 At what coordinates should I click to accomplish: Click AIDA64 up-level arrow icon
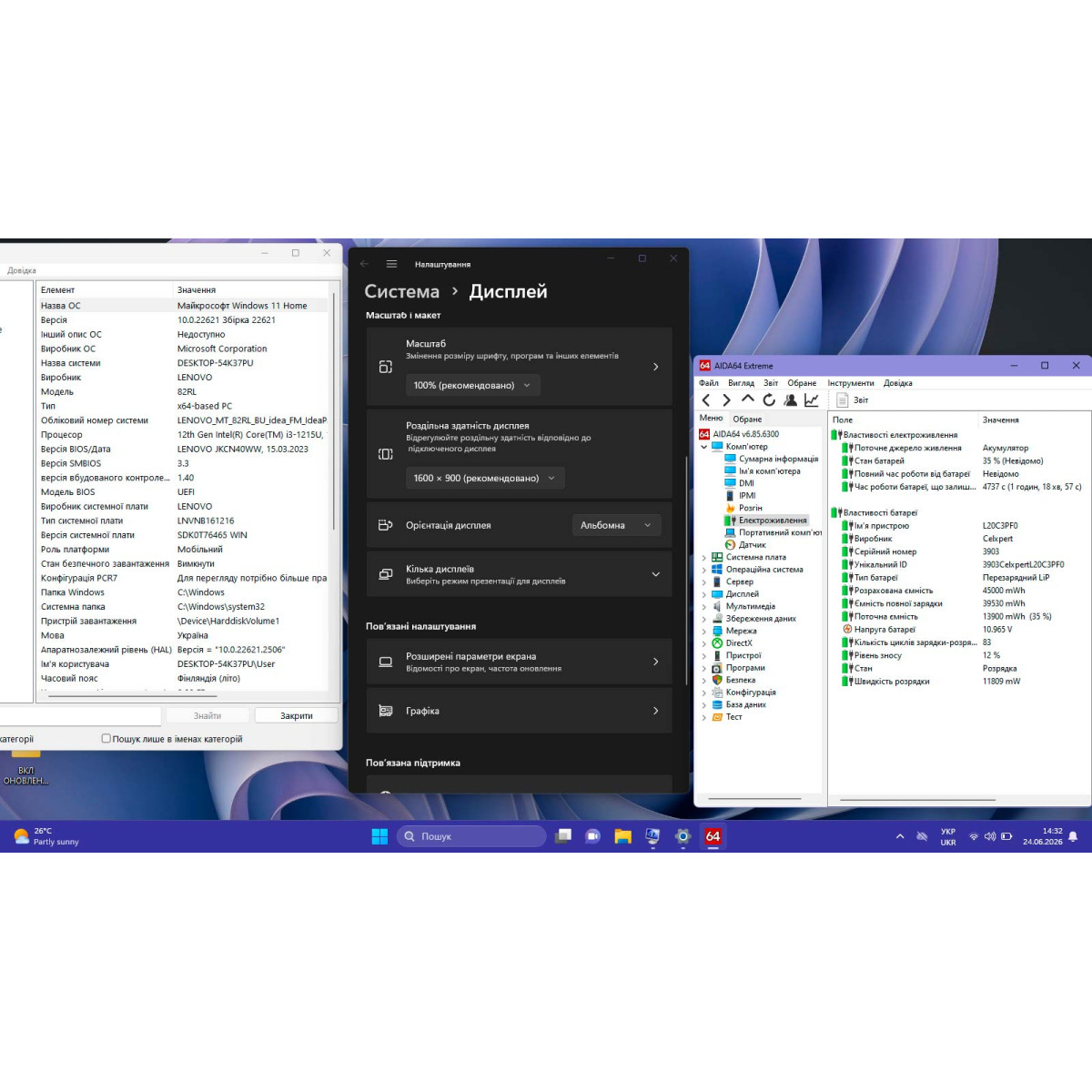747,399
